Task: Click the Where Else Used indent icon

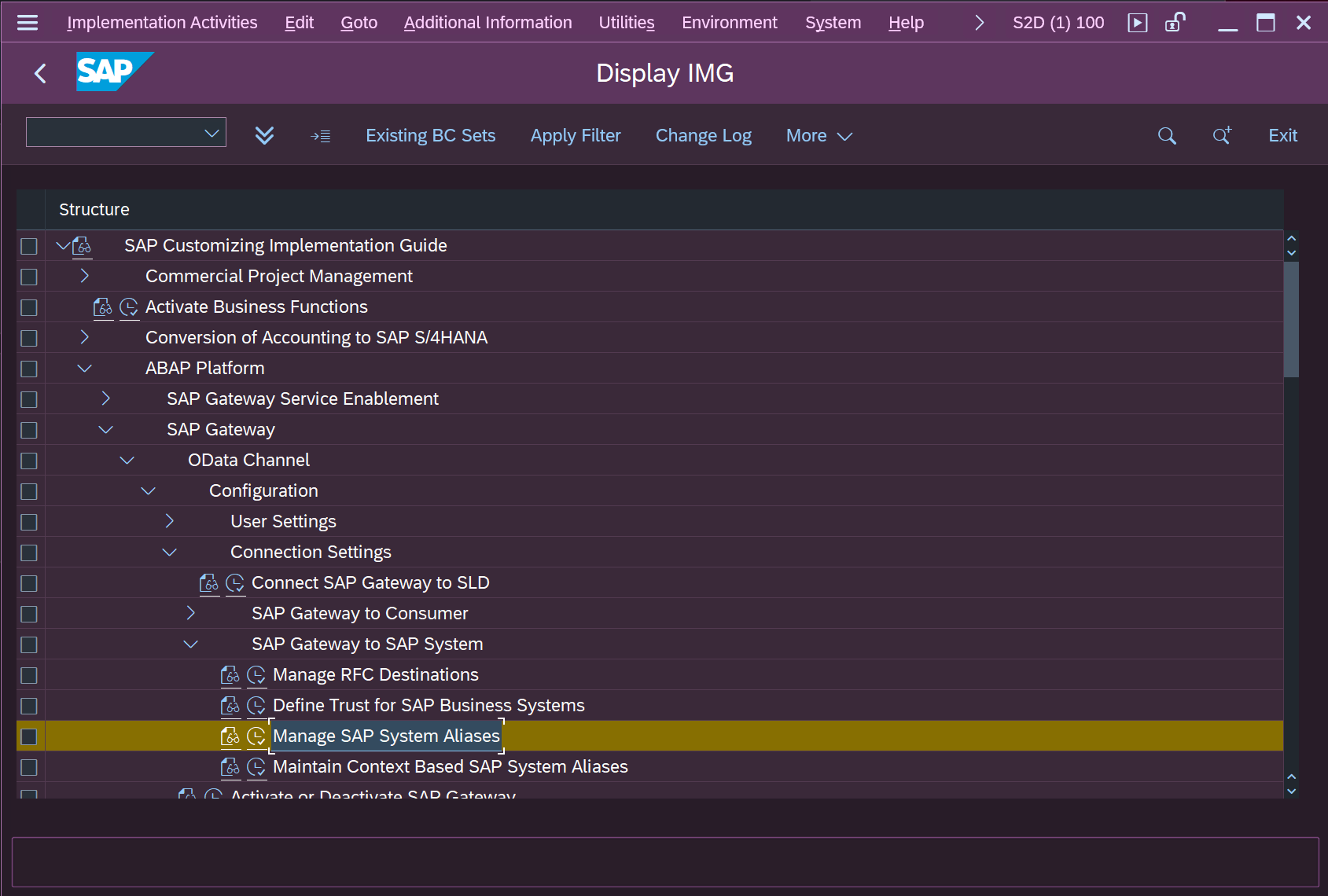Action: point(321,136)
